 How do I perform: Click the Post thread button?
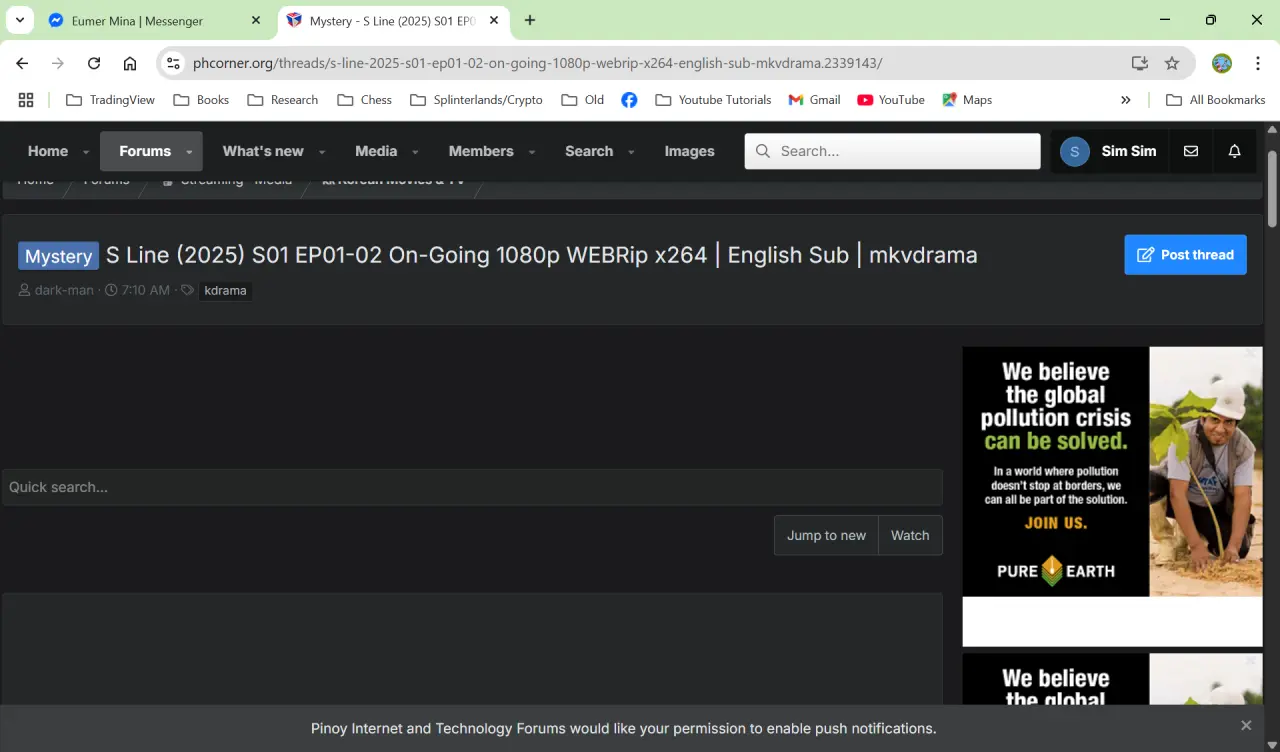tap(1185, 255)
